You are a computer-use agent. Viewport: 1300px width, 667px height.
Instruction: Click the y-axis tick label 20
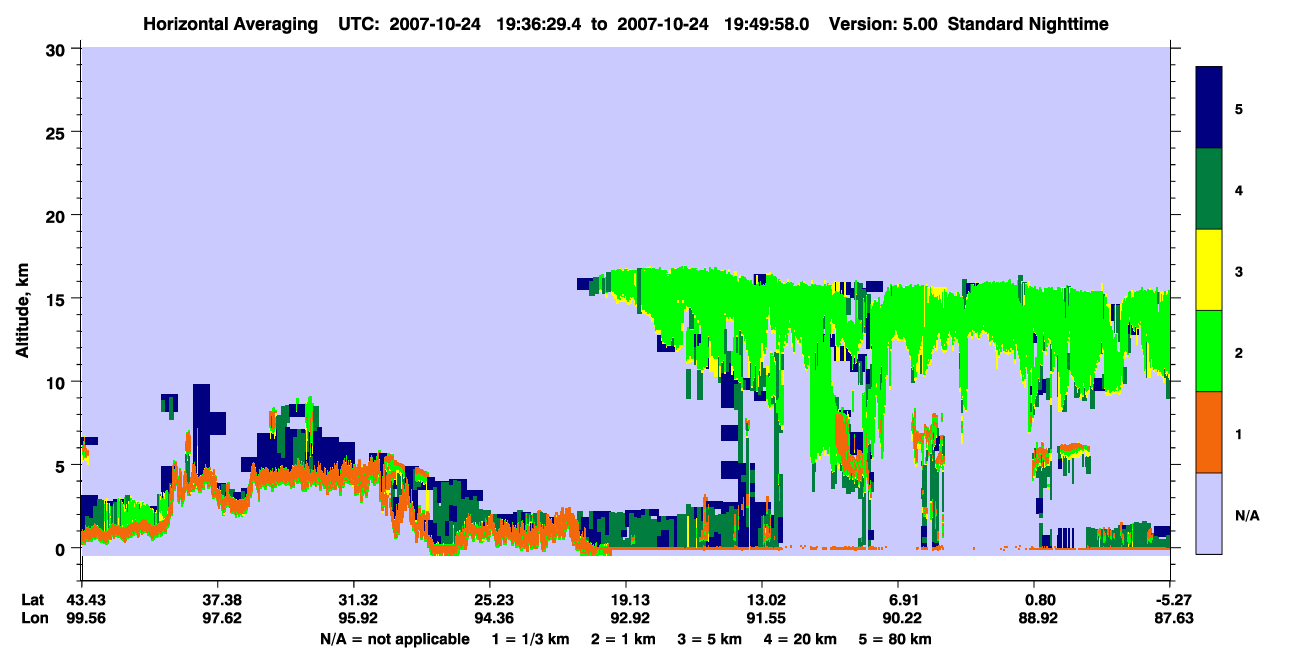pos(57,215)
